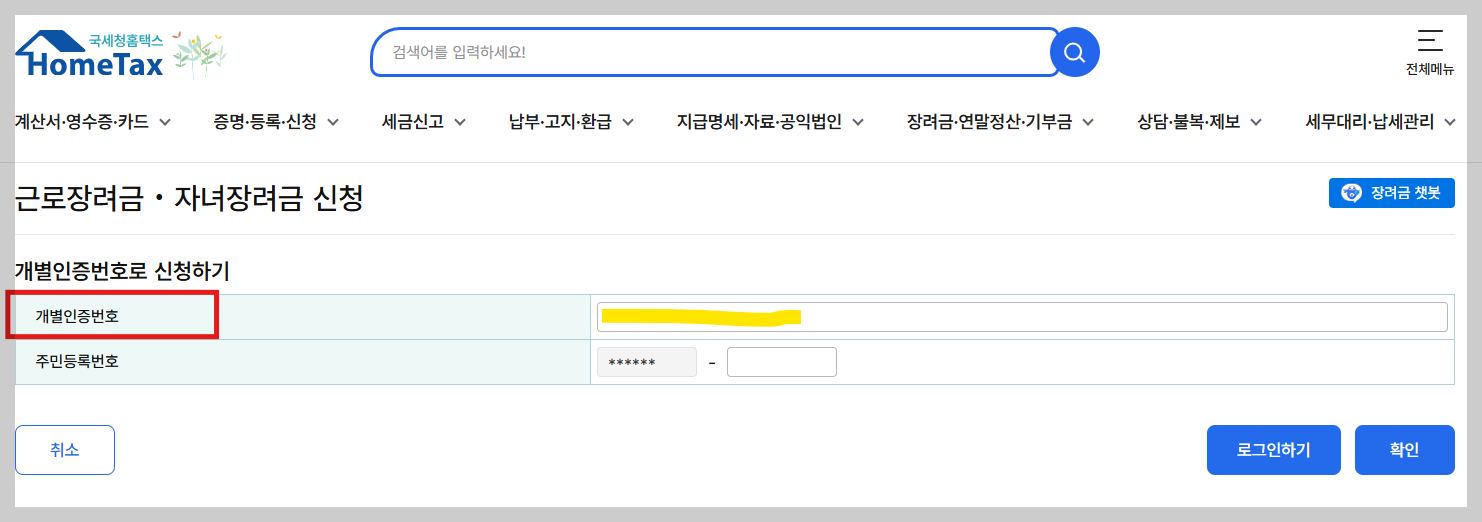Image resolution: width=1482 pixels, height=522 pixels.
Task: Expand chevron next to 장려금·연말정산·기부금
Action: (x=1087, y=122)
